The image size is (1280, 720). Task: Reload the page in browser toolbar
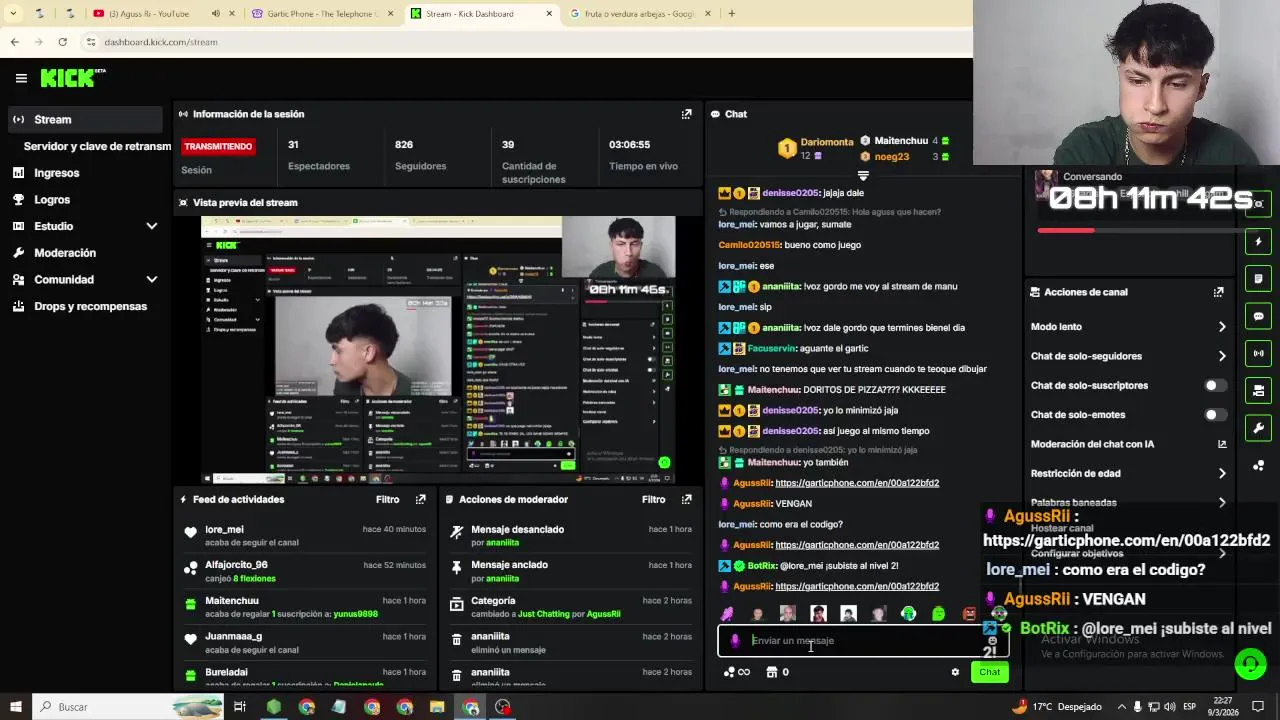[62, 42]
